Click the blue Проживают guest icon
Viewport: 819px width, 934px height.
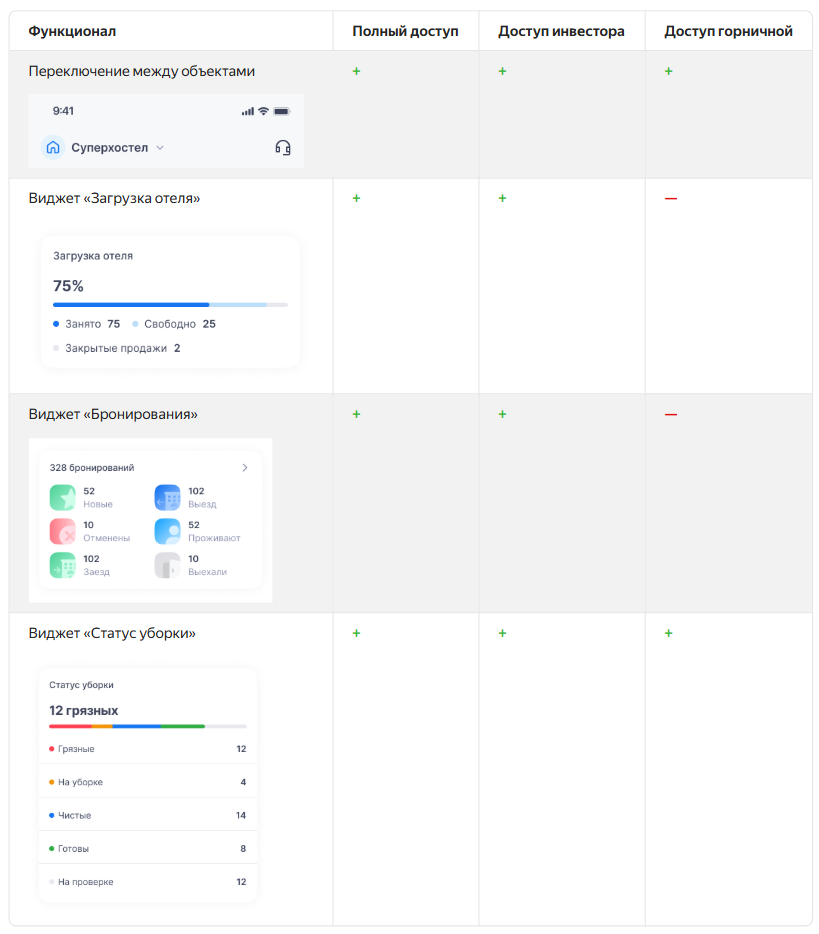point(167,531)
